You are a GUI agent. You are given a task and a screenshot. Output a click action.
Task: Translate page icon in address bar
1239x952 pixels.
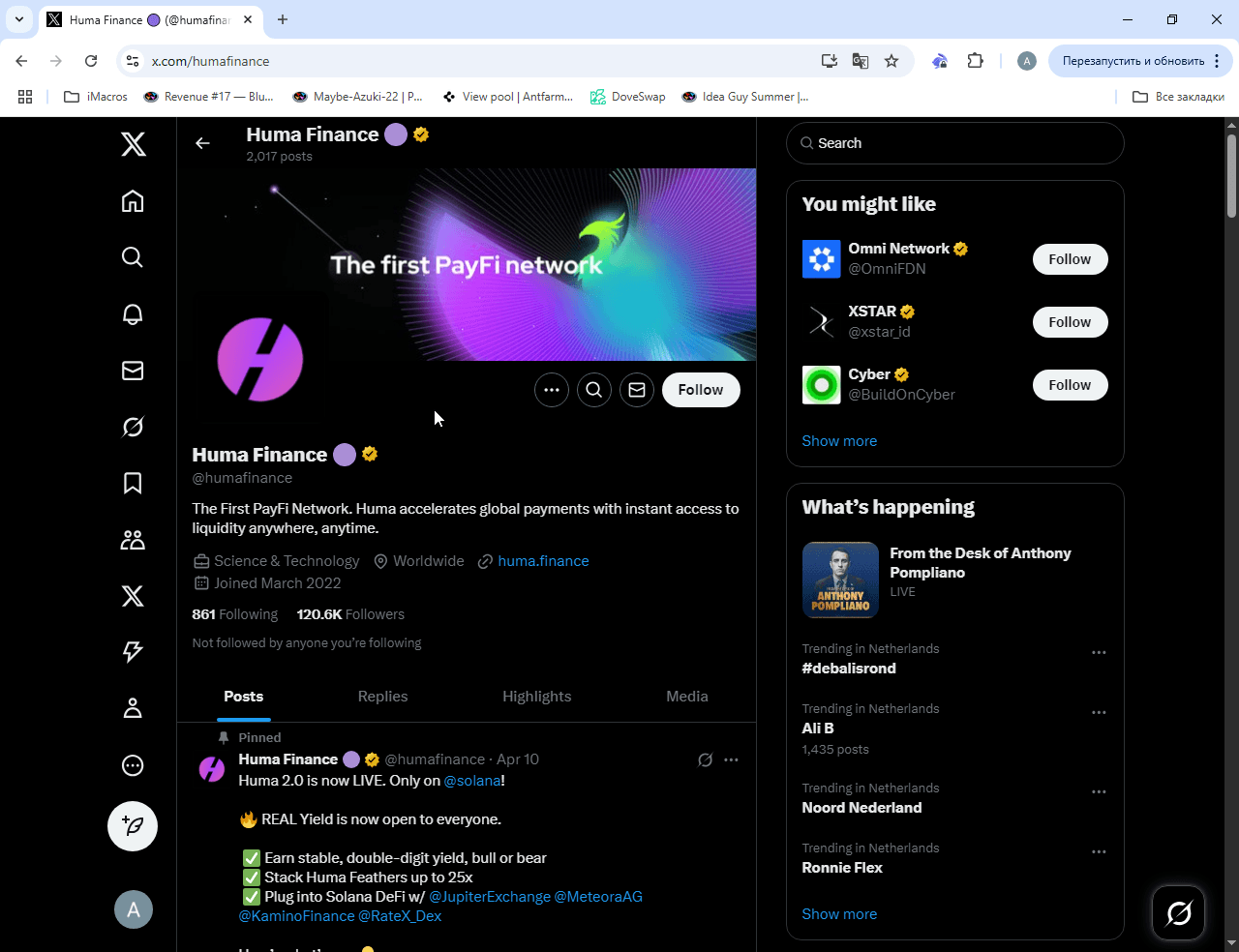tap(860, 61)
